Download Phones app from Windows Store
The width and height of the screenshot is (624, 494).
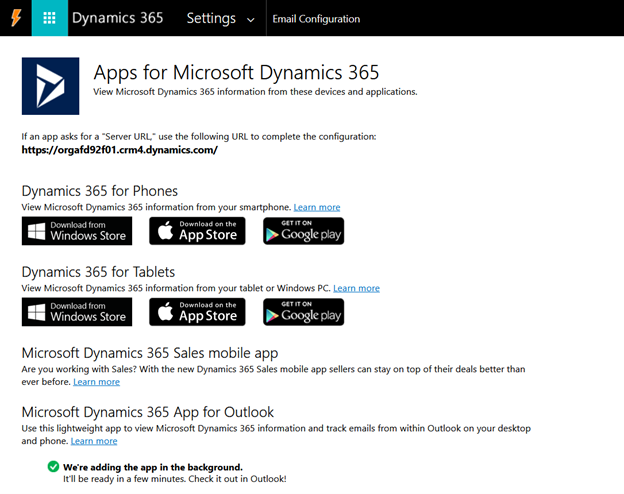point(77,231)
